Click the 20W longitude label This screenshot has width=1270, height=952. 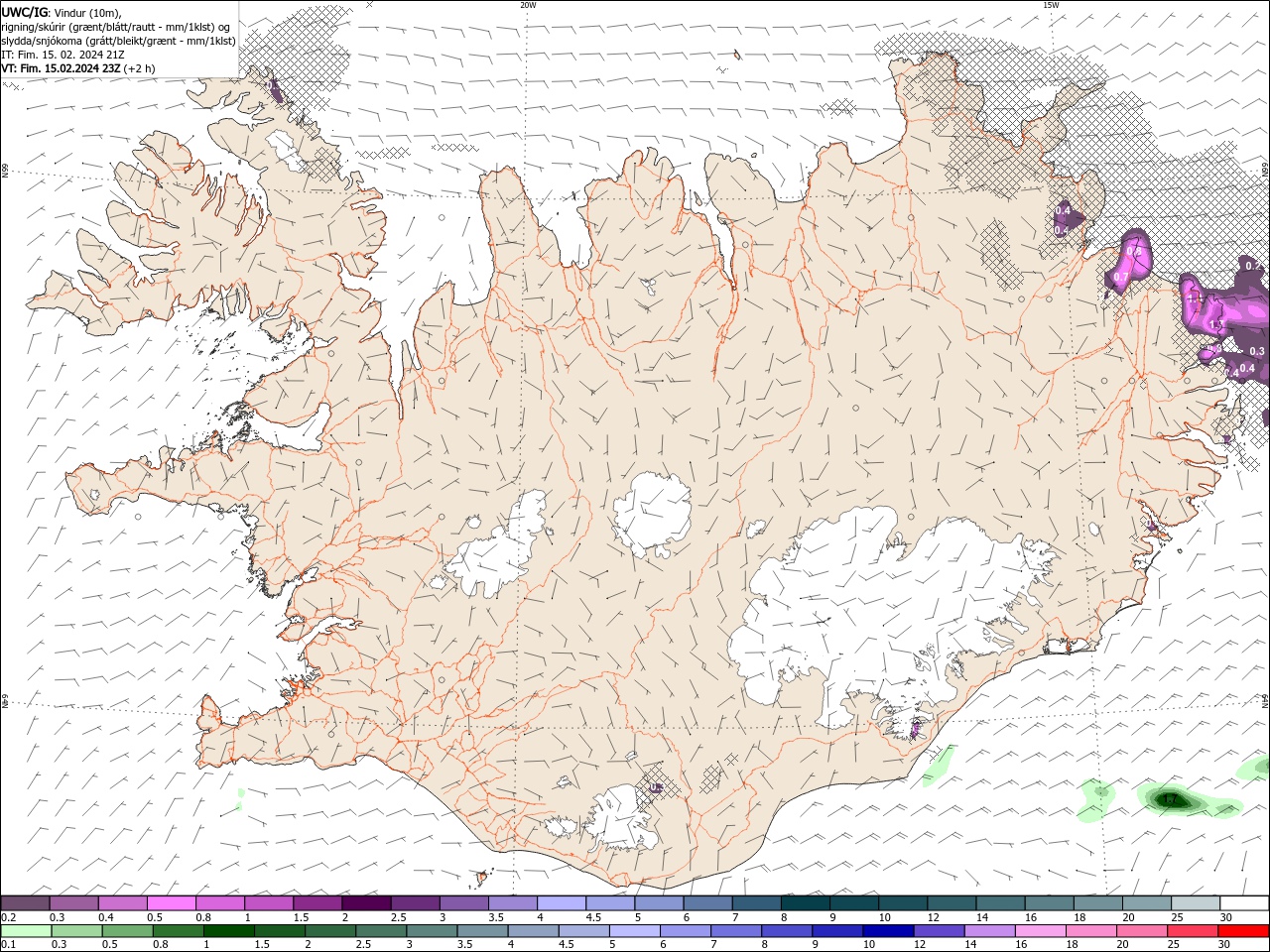(x=528, y=5)
